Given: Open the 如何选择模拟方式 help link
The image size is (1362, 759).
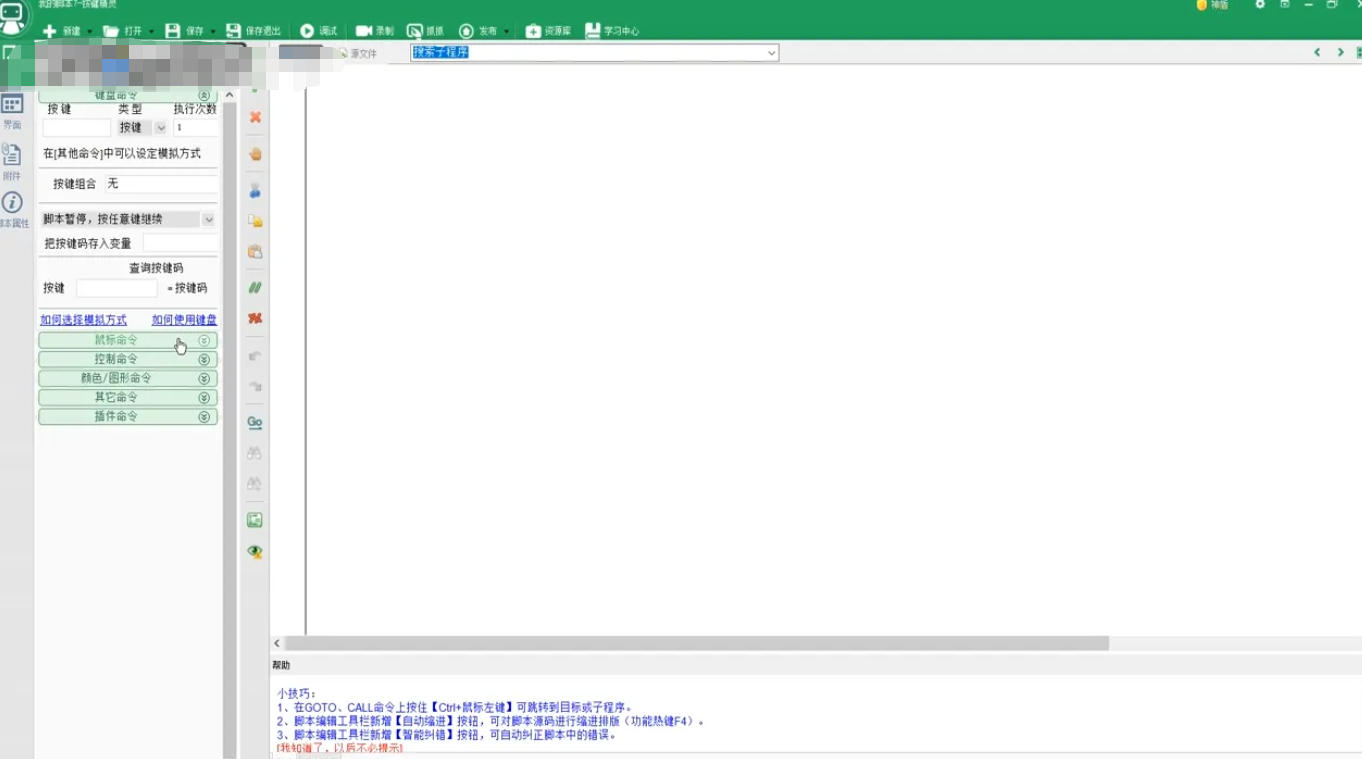Looking at the screenshot, I should point(83,320).
